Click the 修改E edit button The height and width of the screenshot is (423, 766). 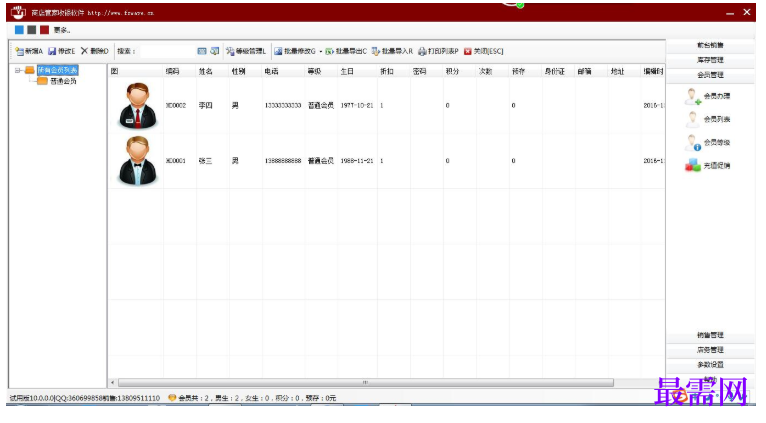(x=62, y=51)
